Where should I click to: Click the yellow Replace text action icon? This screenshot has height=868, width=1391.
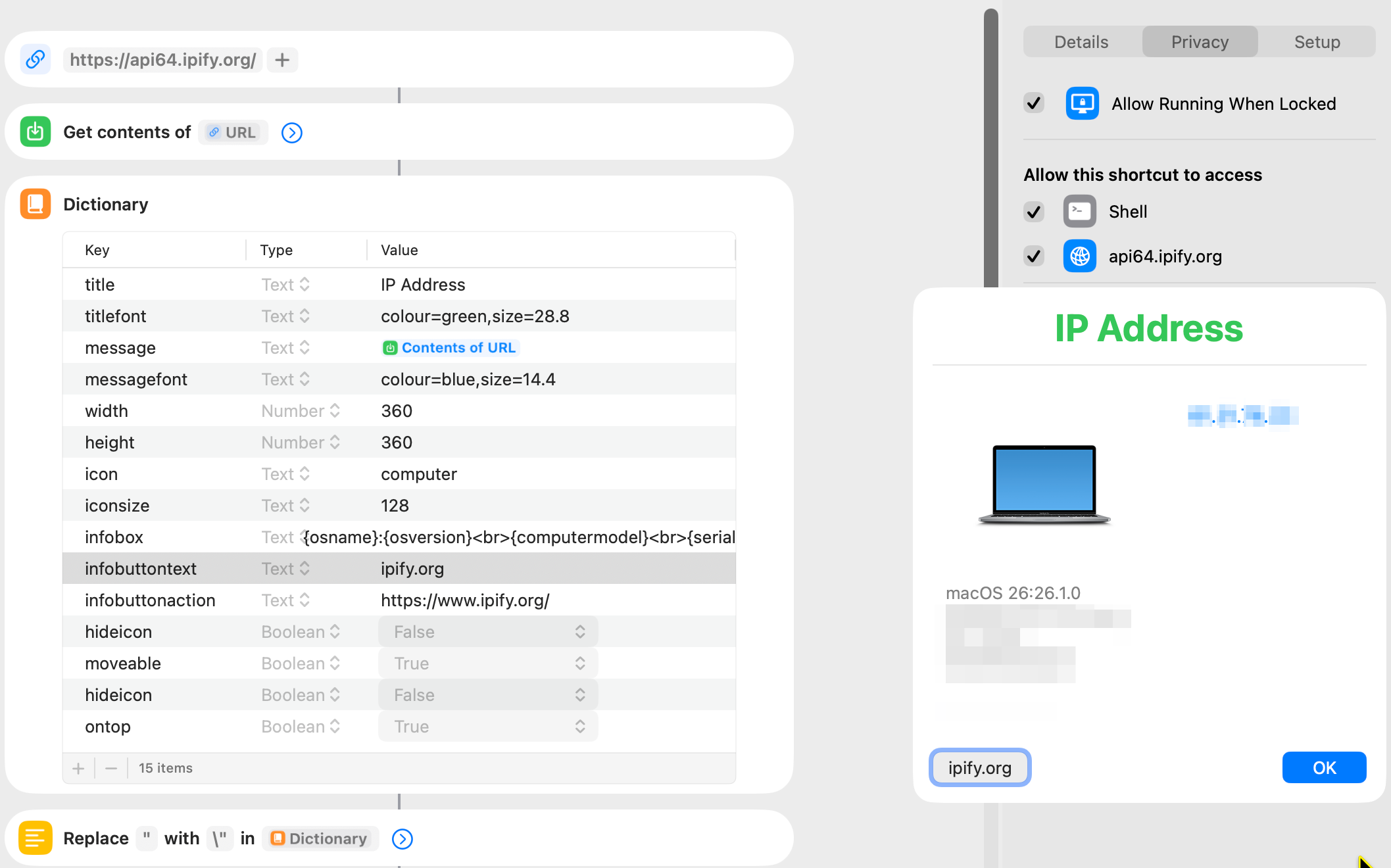click(36, 838)
